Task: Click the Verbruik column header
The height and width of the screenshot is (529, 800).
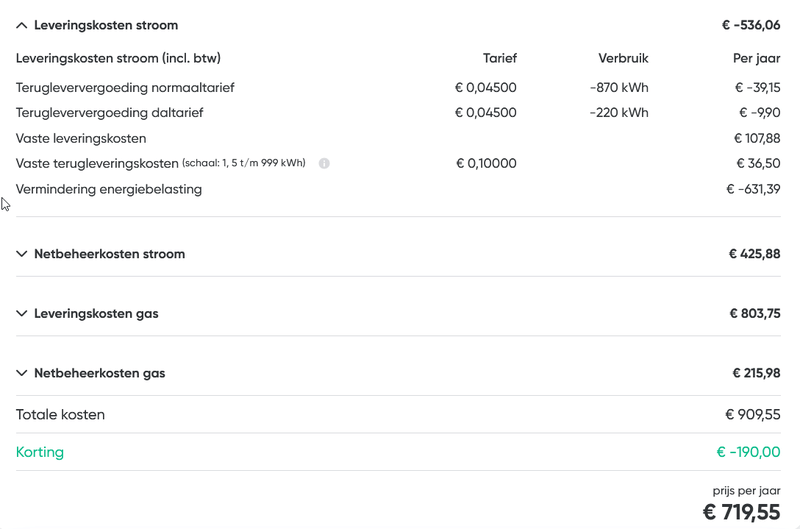Action: (623, 58)
